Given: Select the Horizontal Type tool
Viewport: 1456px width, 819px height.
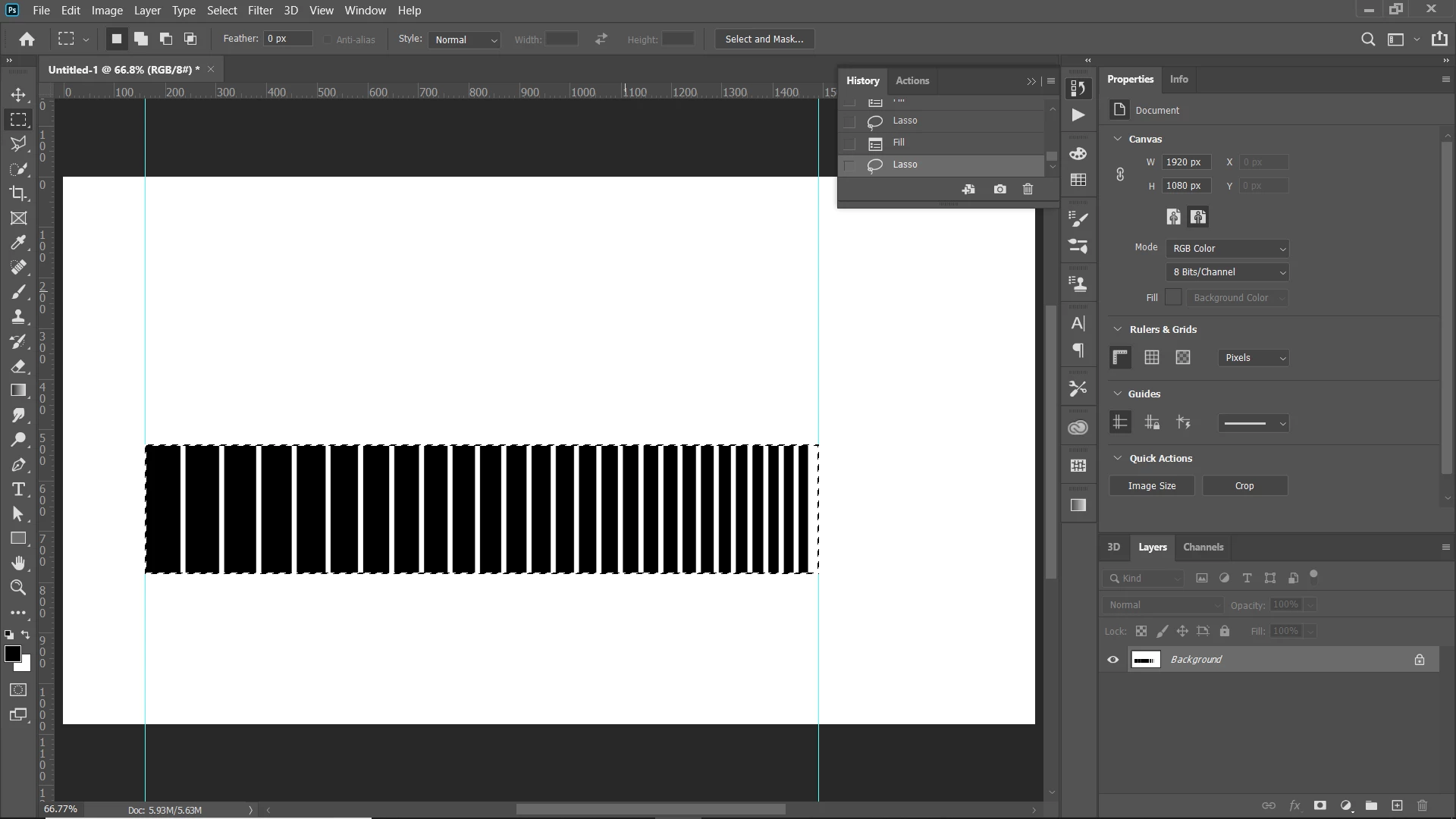Looking at the screenshot, I should [18, 489].
